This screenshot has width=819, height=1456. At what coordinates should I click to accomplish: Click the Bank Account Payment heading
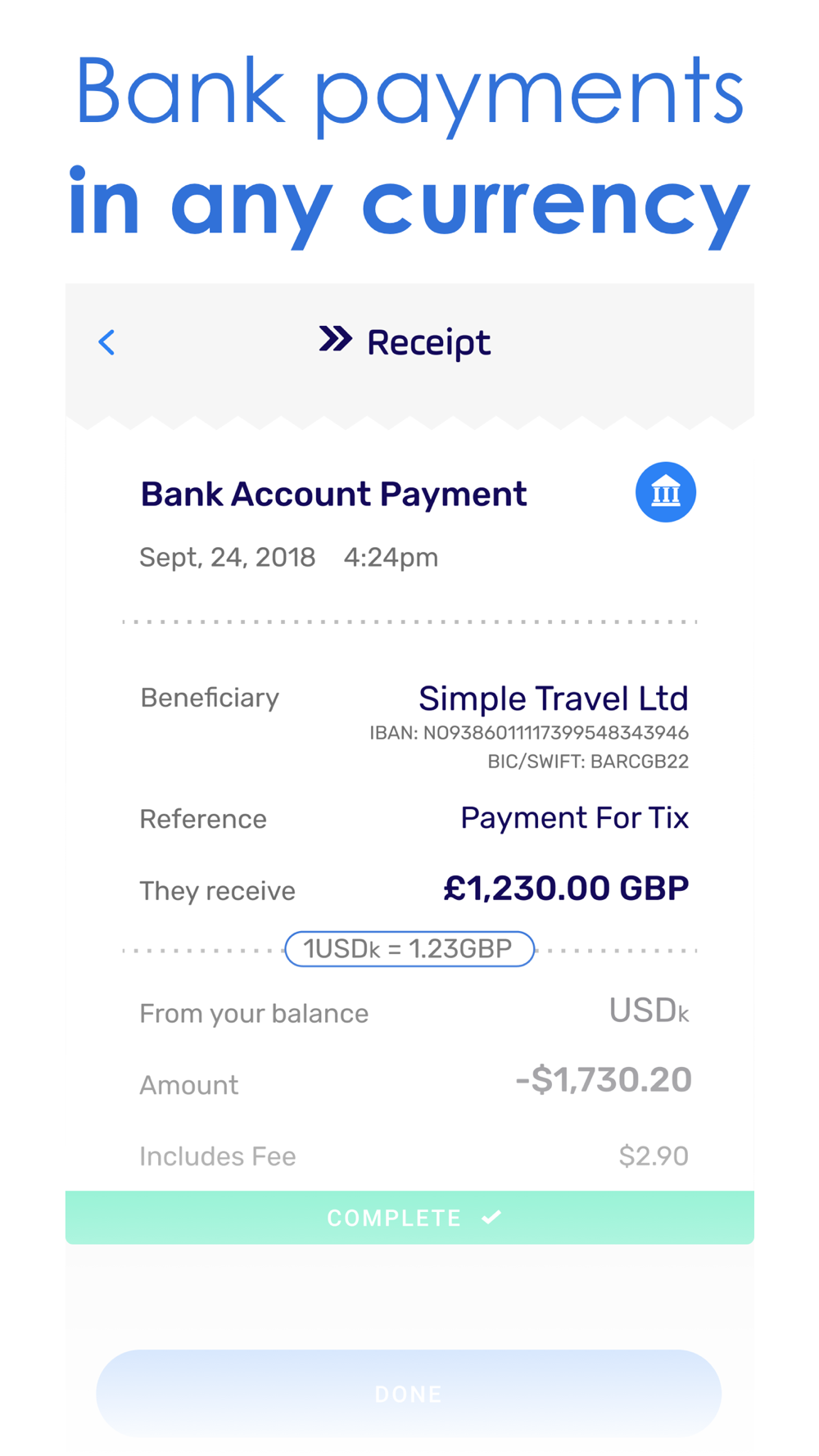[x=333, y=495]
